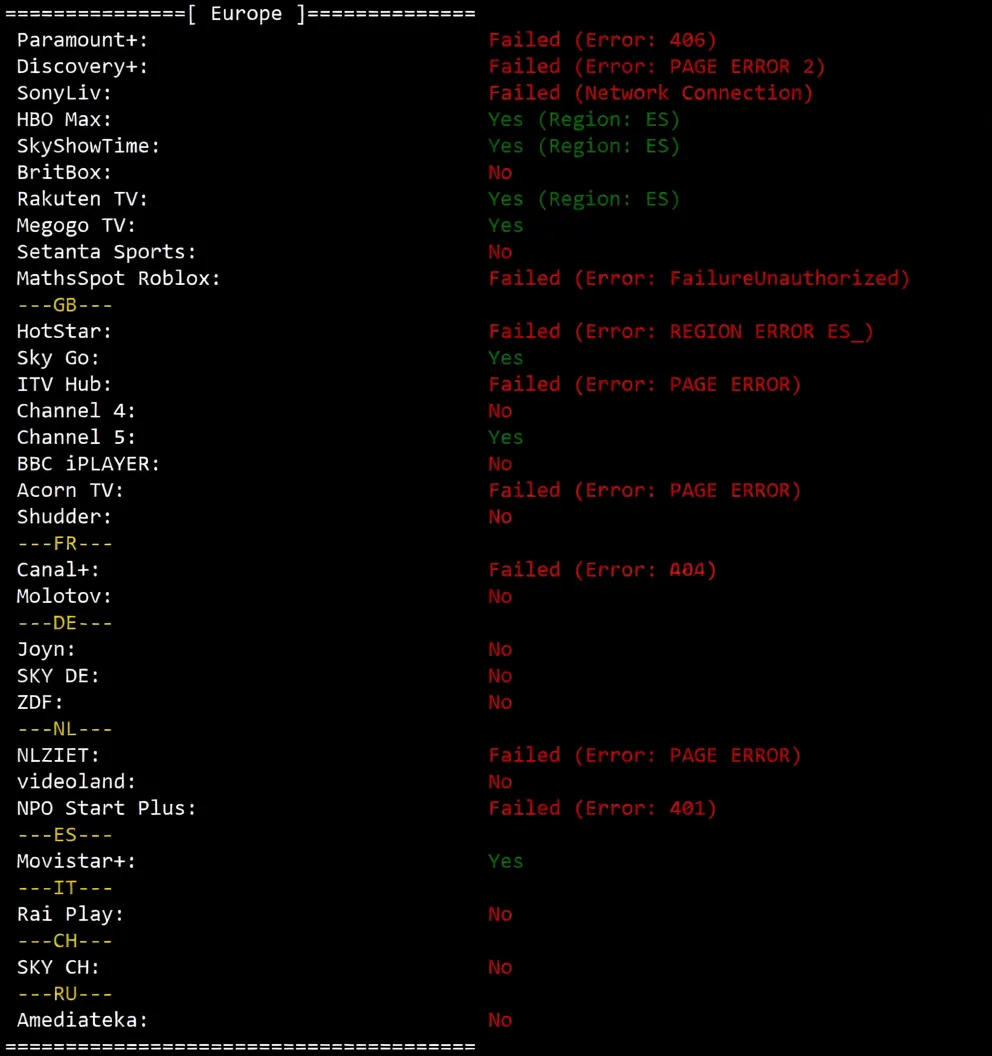
Task: Click the FR region separator
Action: [x=64, y=543]
